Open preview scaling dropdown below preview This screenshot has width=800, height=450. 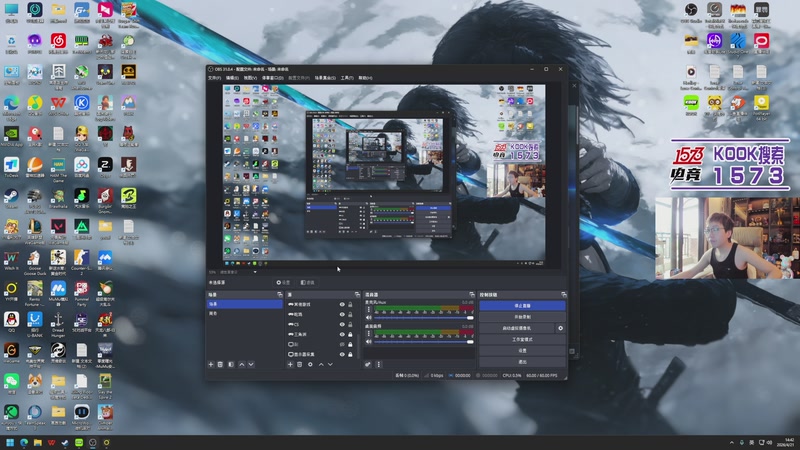255,272
